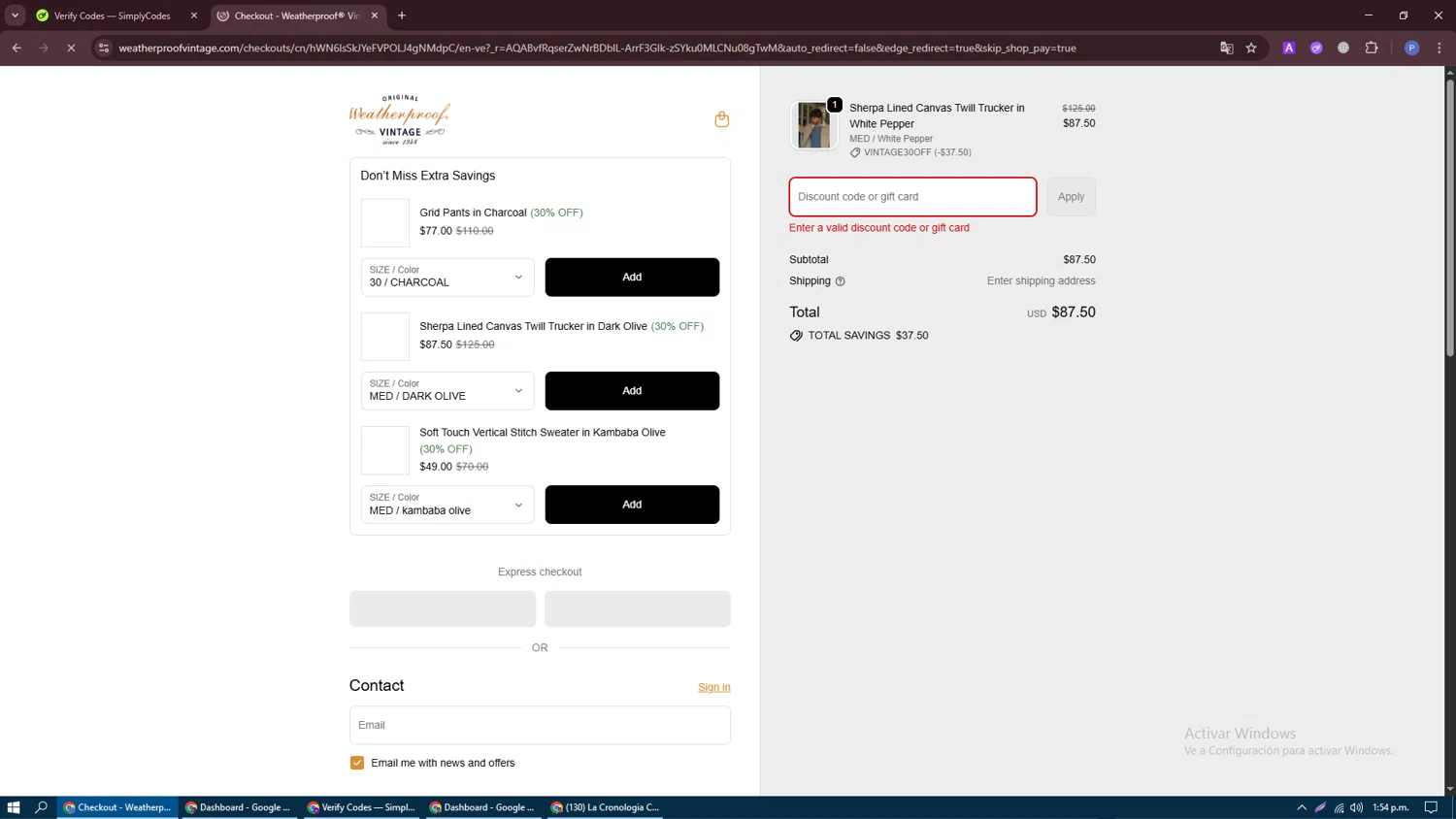Open the Windows notification center icon

[1431, 807]
